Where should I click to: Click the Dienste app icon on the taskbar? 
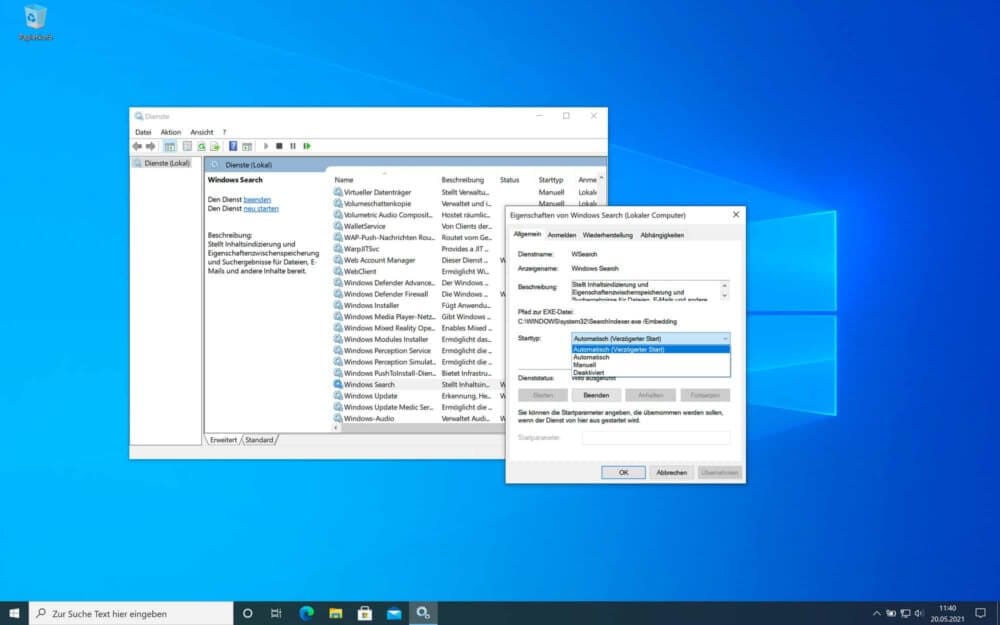click(423, 613)
